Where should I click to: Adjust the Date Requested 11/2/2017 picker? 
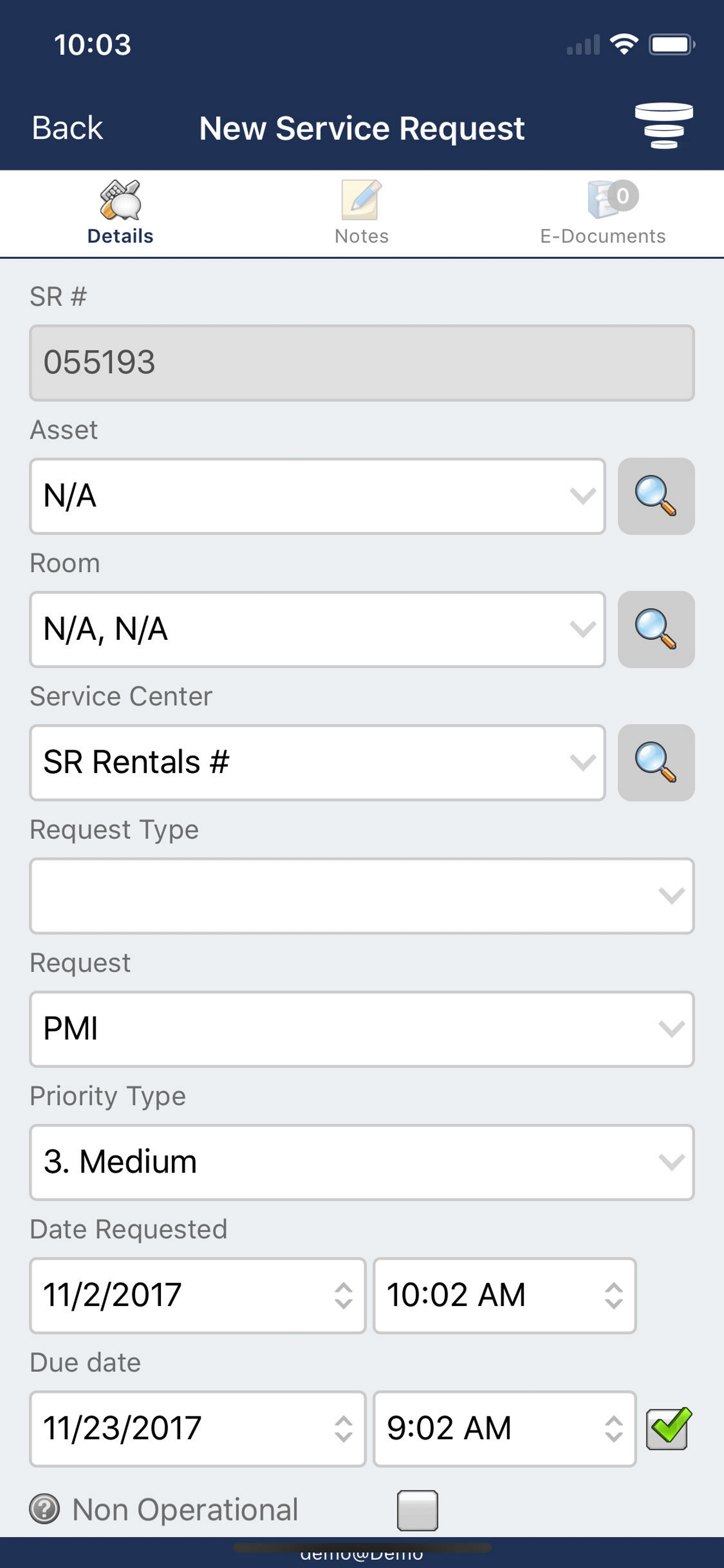[197, 1296]
